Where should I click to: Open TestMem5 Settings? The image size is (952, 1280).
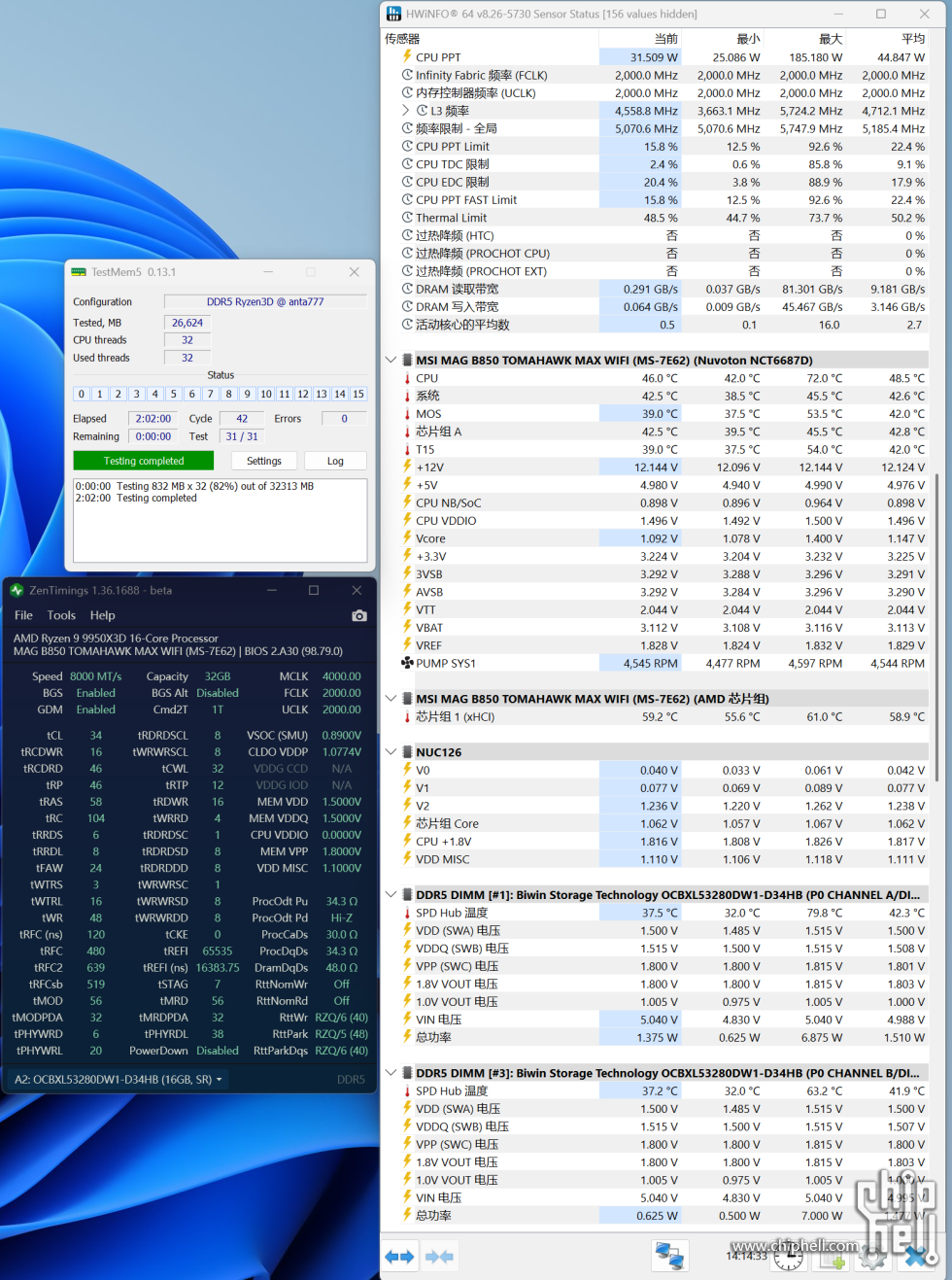point(264,461)
